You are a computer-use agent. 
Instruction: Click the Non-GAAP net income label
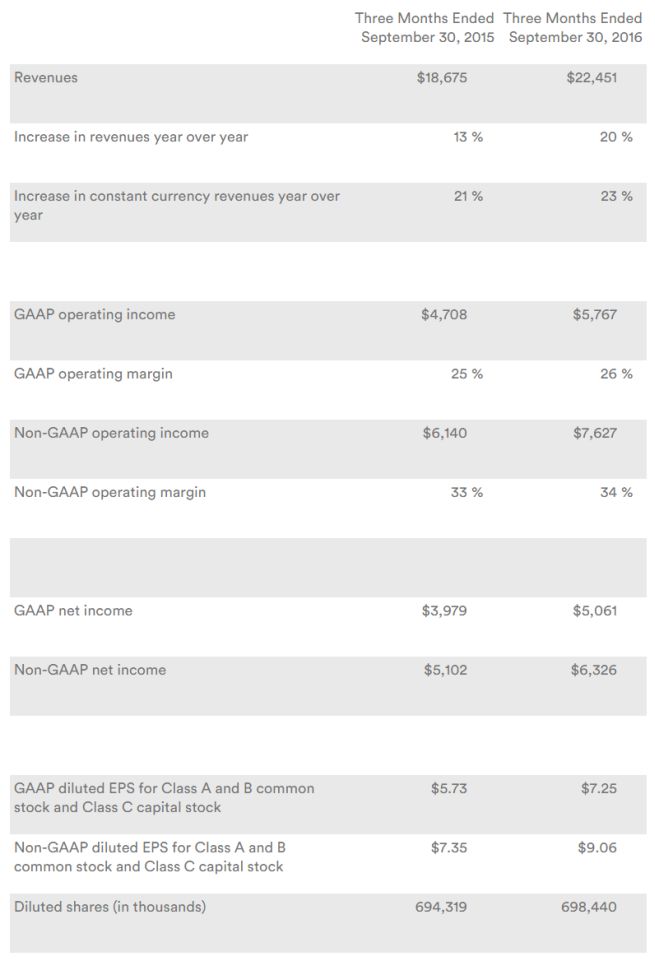click(x=90, y=670)
